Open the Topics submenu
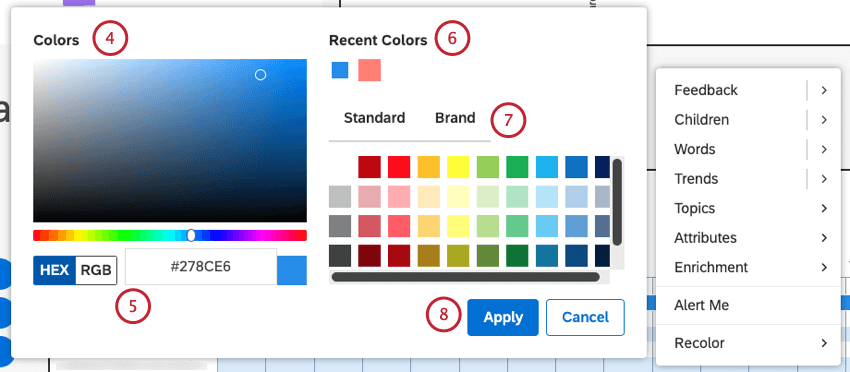Image resolution: width=850 pixels, height=372 pixels. (749, 208)
